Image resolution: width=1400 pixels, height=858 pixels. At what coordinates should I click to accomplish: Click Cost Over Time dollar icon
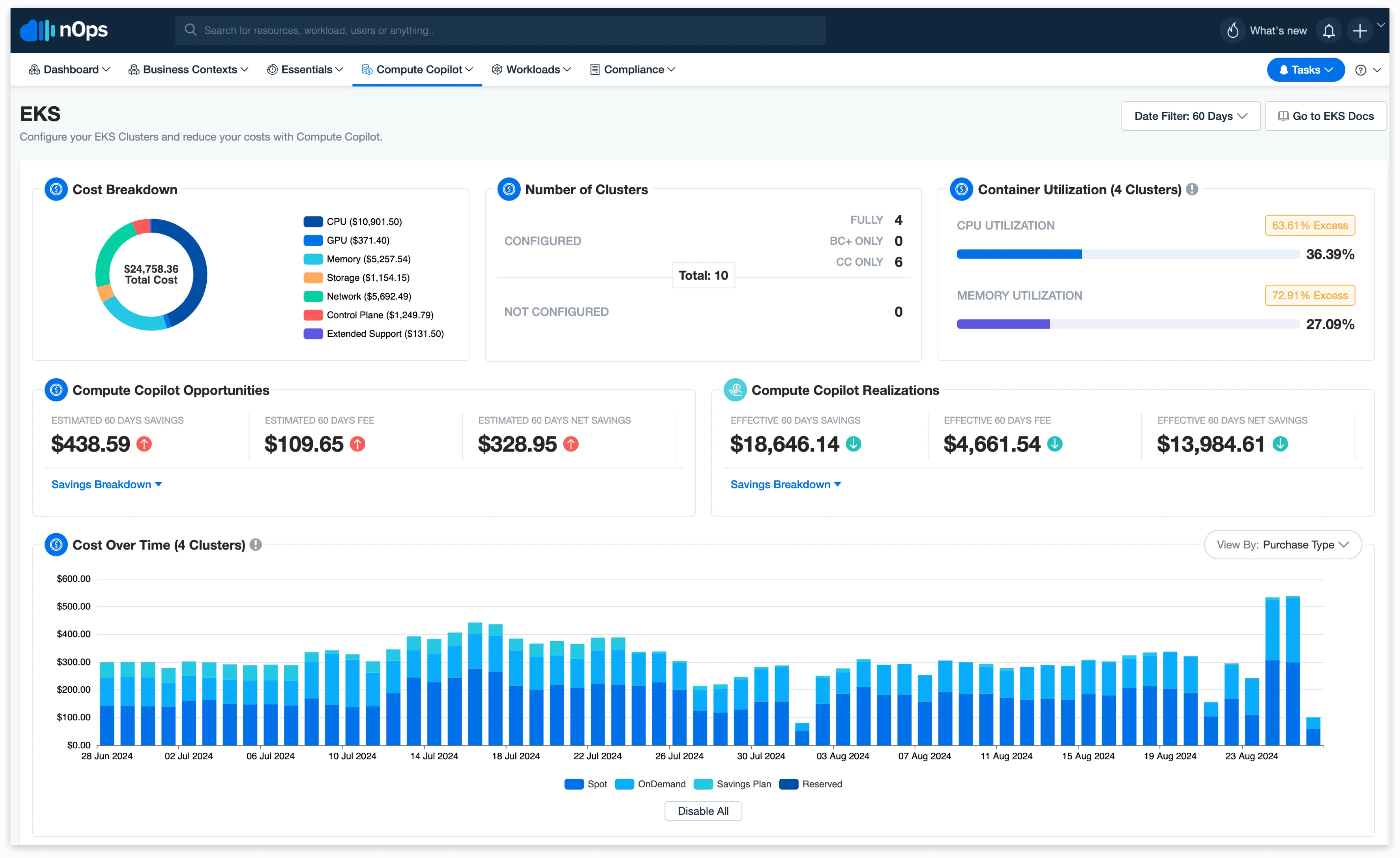(x=56, y=545)
